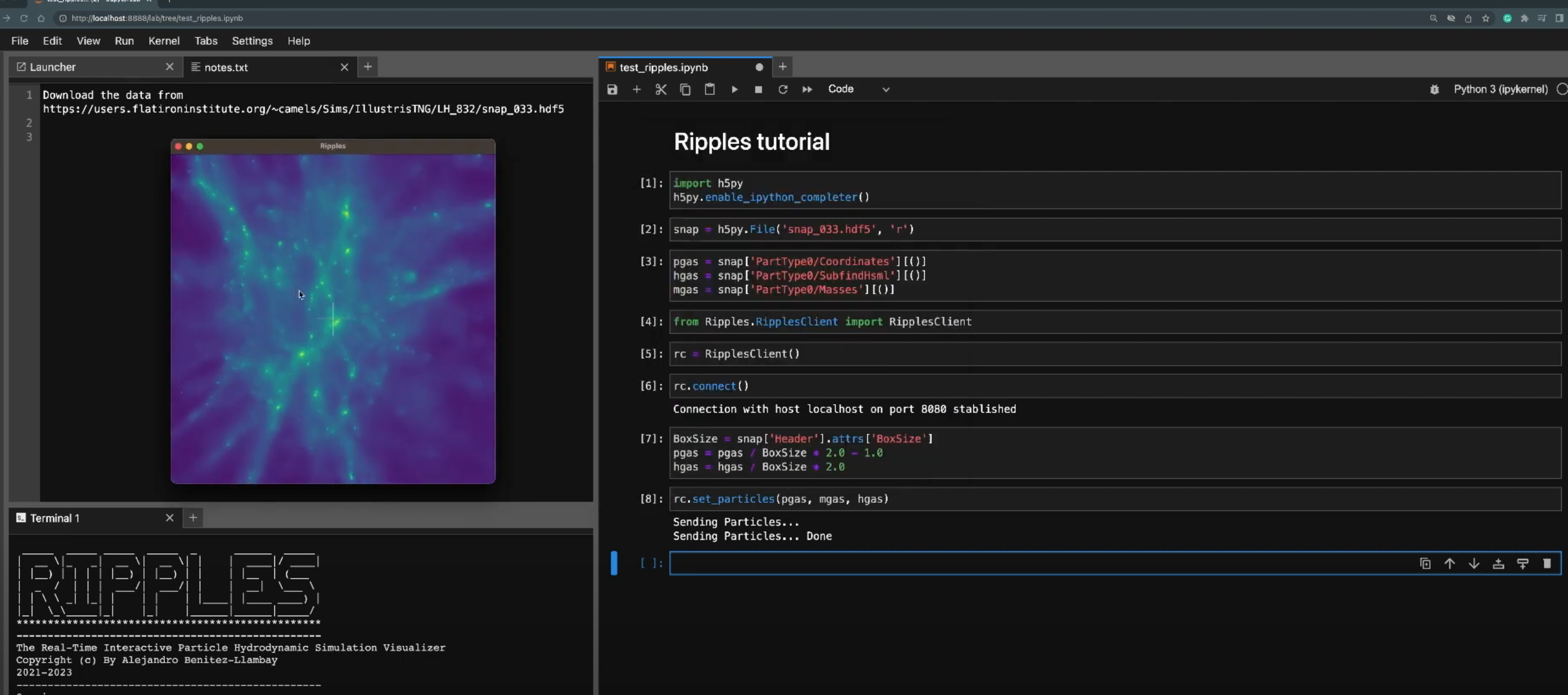This screenshot has width=1568, height=695.
Task: Open browser extensions puzzle icon
Action: pyautogui.click(x=1524, y=18)
